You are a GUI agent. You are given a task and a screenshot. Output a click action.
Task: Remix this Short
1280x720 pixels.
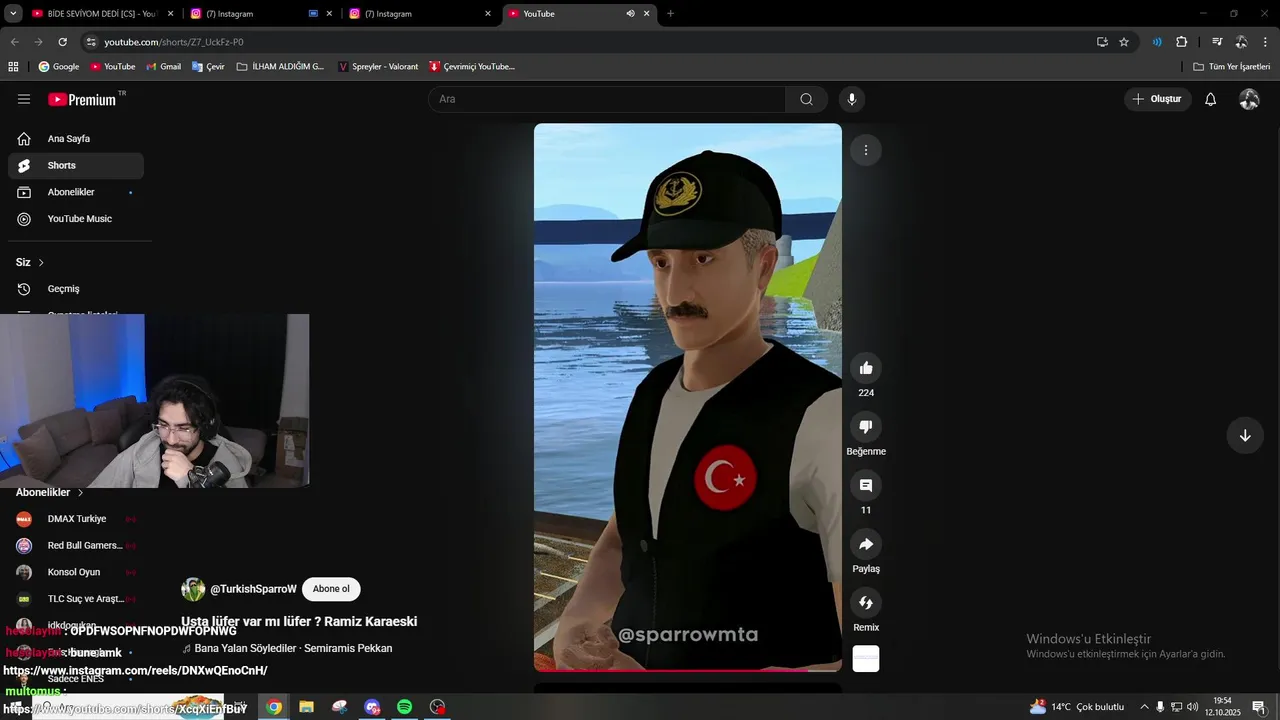pyautogui.click(x=866, y=603)
